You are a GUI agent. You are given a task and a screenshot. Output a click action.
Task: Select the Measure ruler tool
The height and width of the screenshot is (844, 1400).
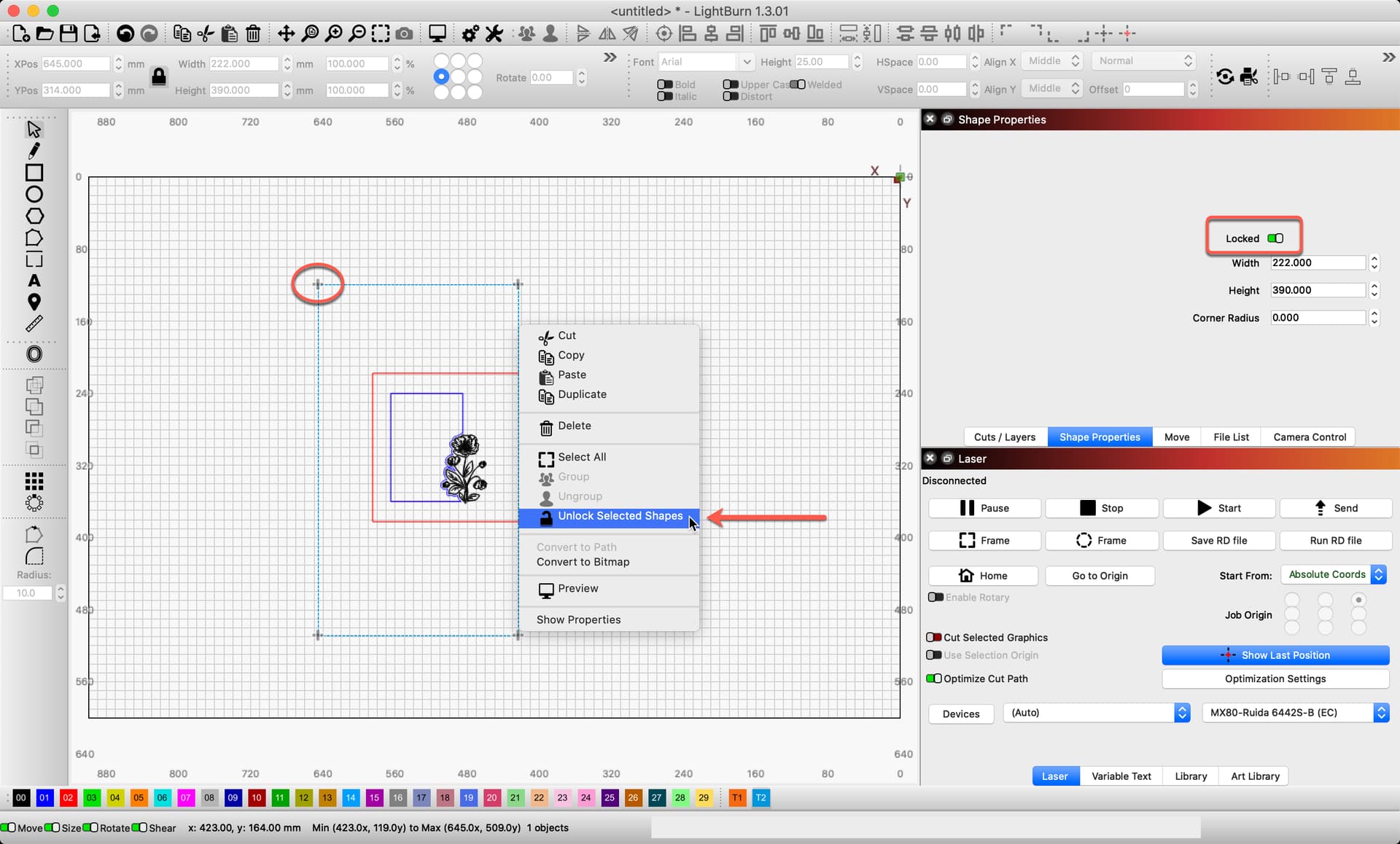[34, 324]
